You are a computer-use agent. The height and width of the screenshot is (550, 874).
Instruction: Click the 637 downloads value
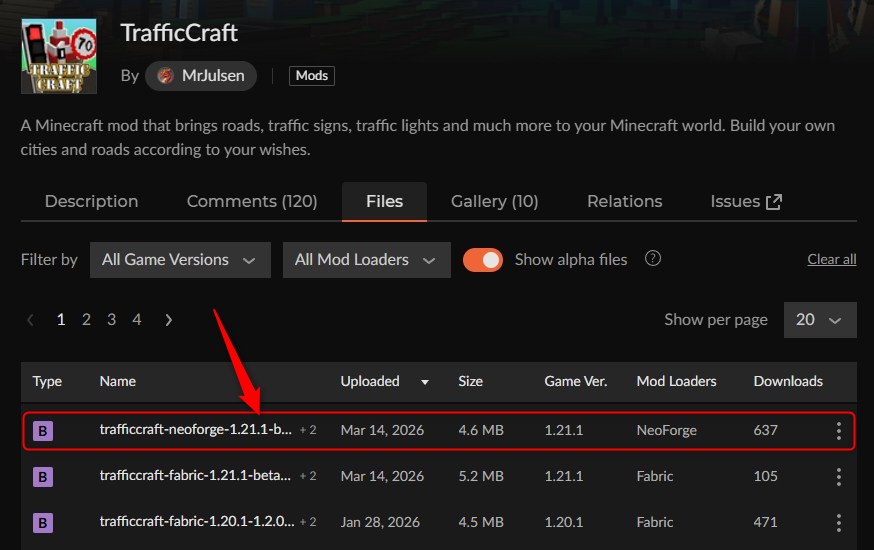pyautogui.click(x=765, y=430)
